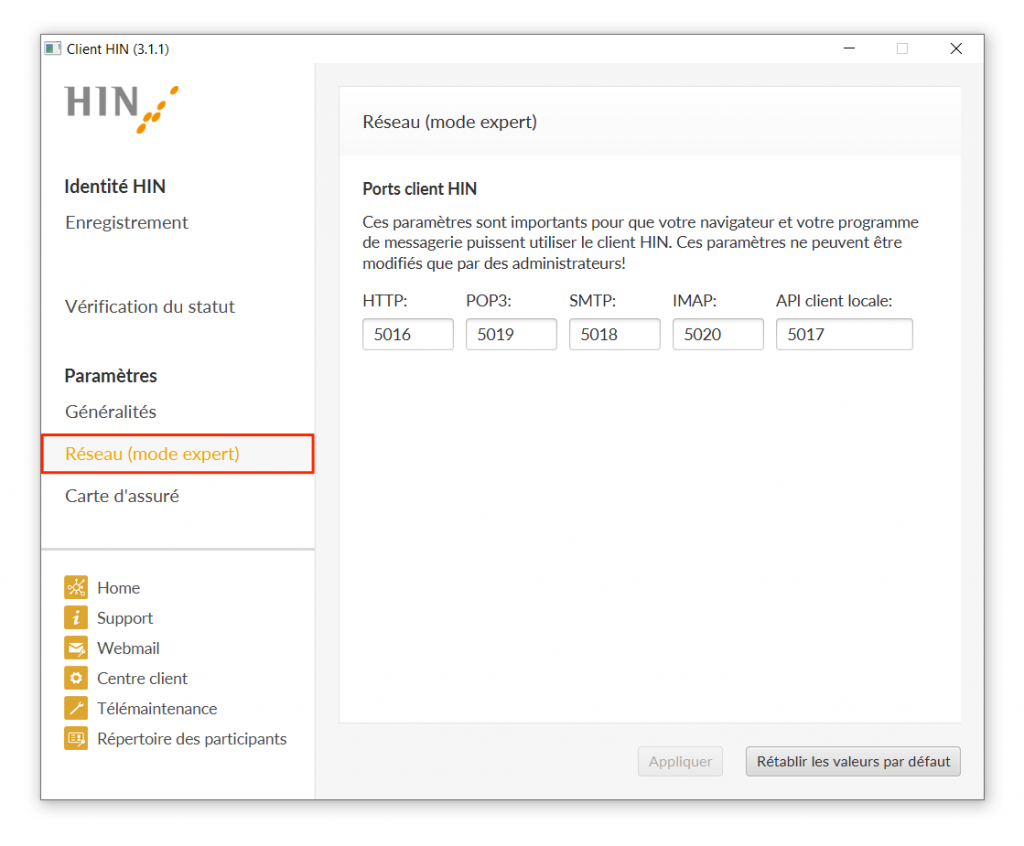
Task: Open Répertoire des participants link text
Action: (192, 739)
